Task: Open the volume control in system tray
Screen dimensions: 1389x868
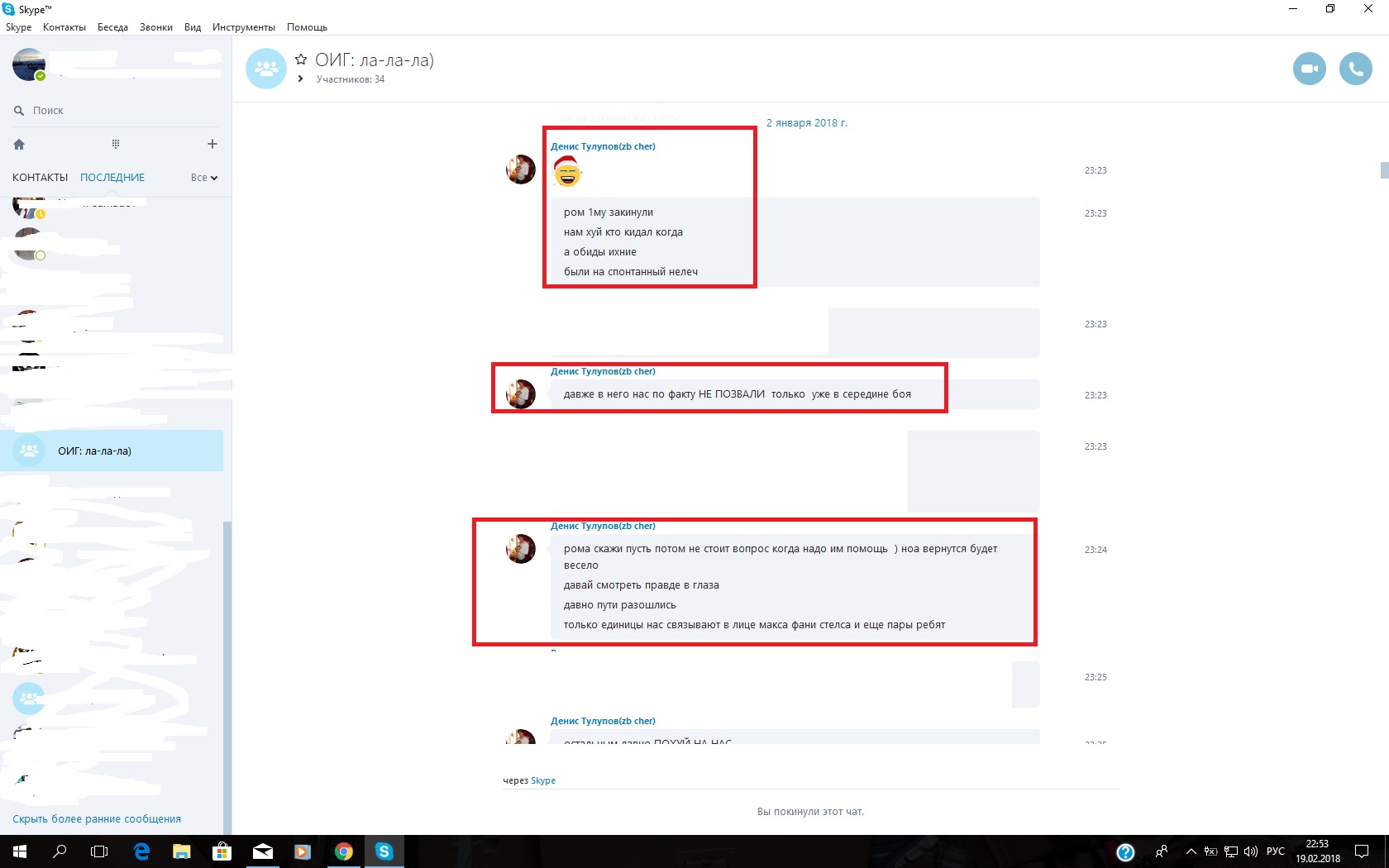Action: click(1251, 851)
